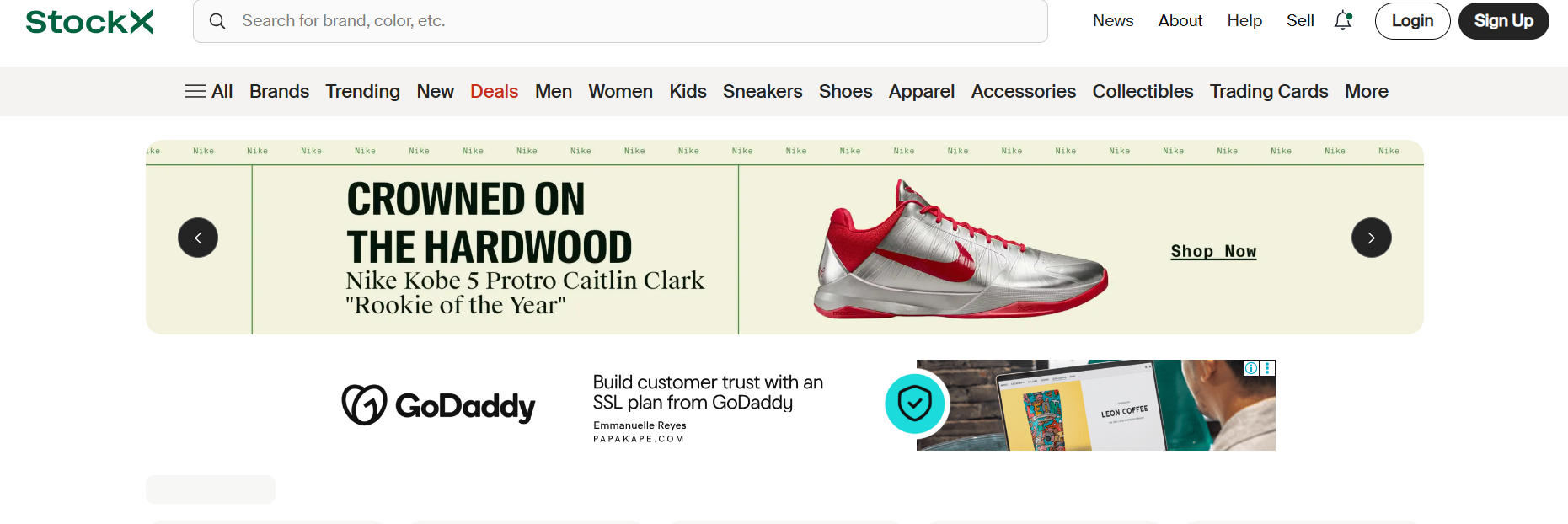Advance to next banner slide
The height and width of the screenshot is (524, 1568).
tap(1371, 238)
